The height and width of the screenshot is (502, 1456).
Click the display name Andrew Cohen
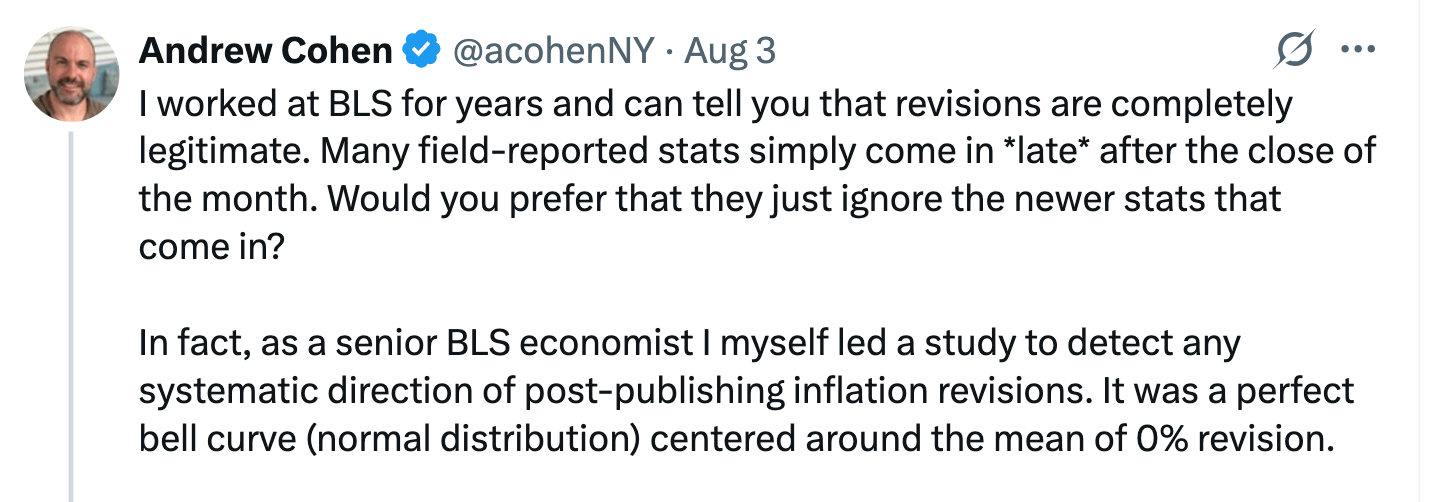pos(264,51)
